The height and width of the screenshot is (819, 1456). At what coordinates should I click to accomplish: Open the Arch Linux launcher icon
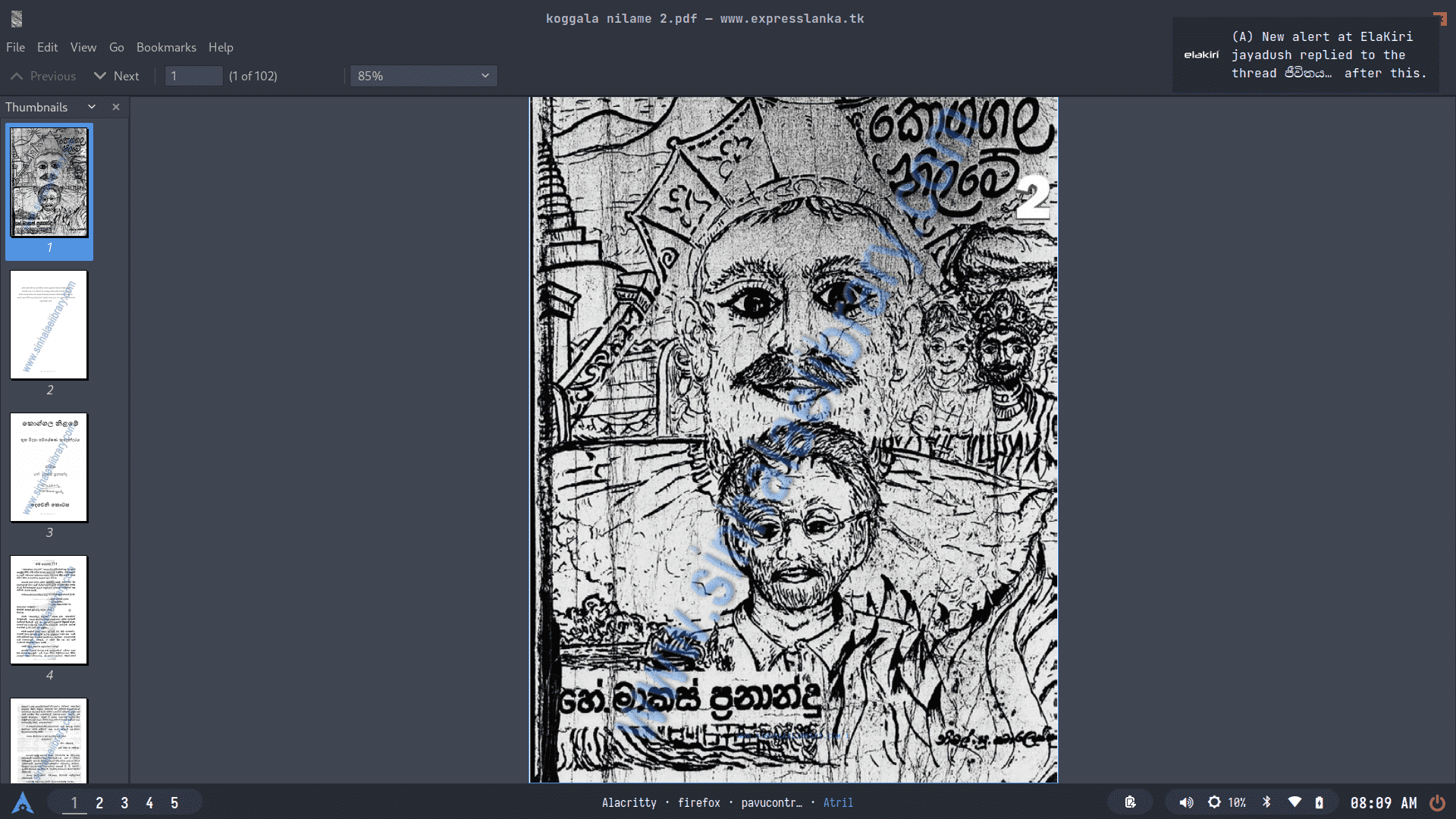23,802
